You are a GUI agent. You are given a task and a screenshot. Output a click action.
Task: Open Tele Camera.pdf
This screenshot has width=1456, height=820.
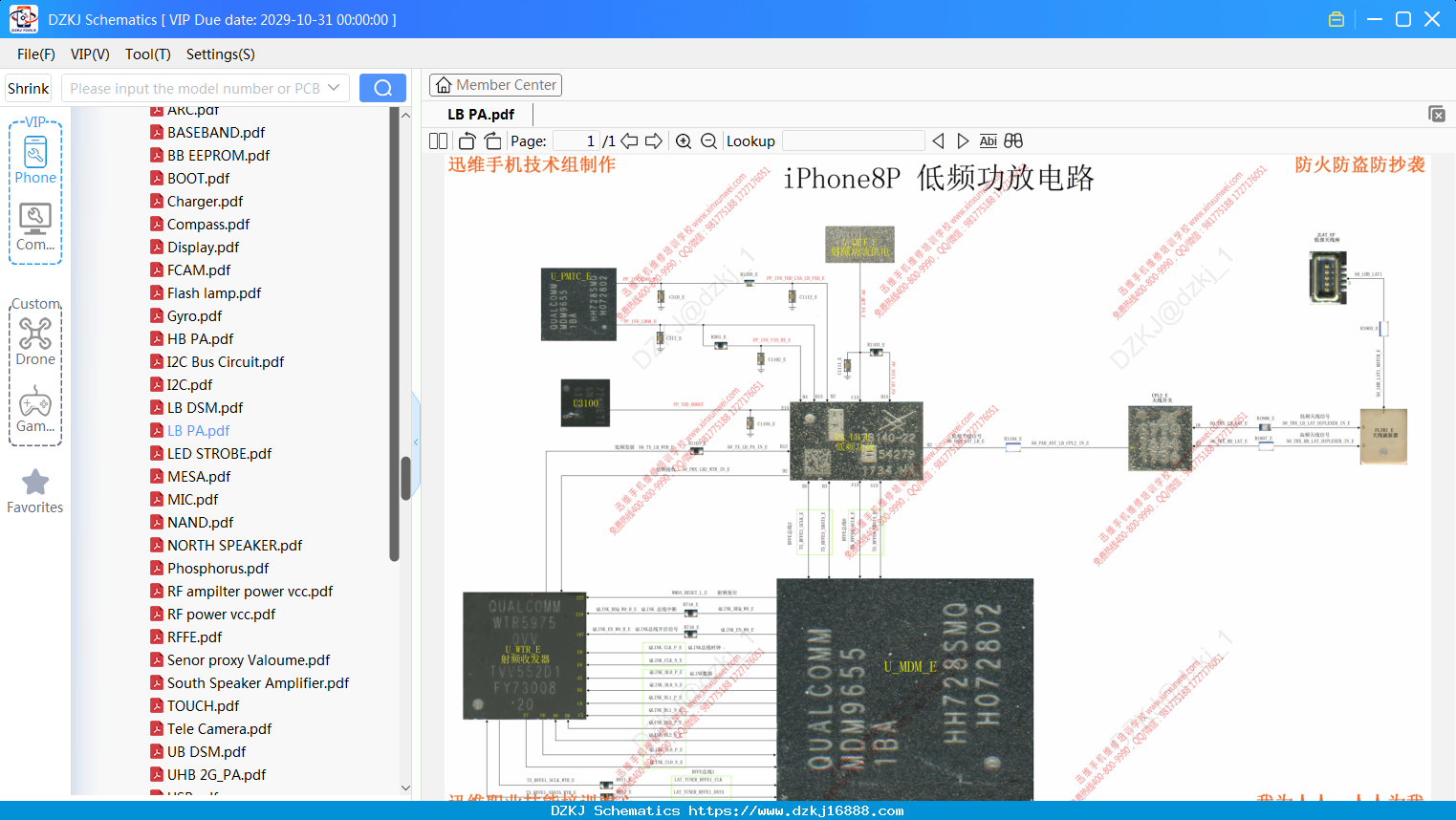tap(219, 728)
